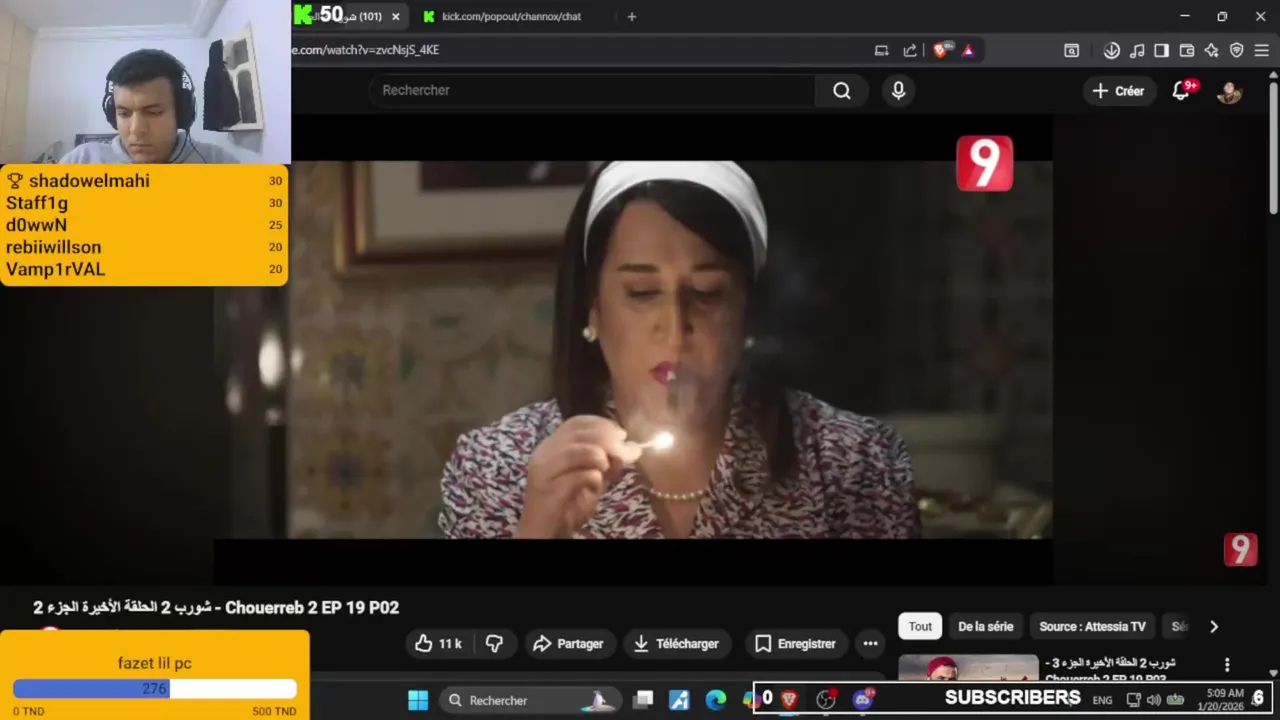The width and height of the screenshot is (1280, 720).
Task: Select the Tout filter chip
Action: pos(920,626)
